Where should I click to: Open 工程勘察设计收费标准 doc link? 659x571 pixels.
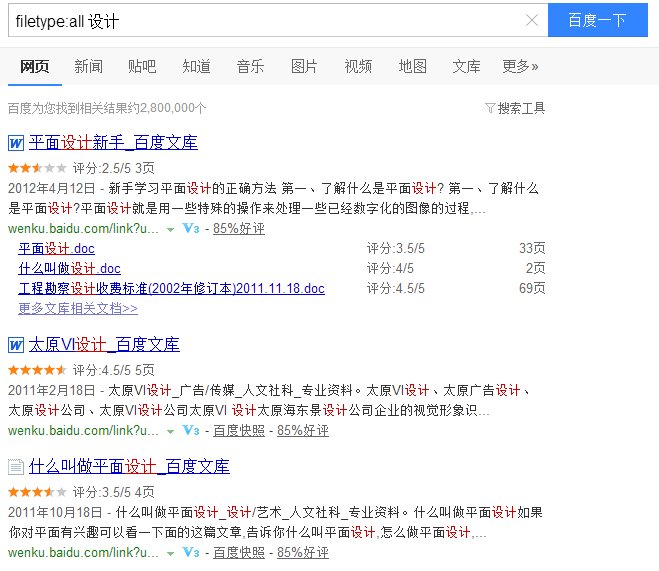(x=171, y=288)
